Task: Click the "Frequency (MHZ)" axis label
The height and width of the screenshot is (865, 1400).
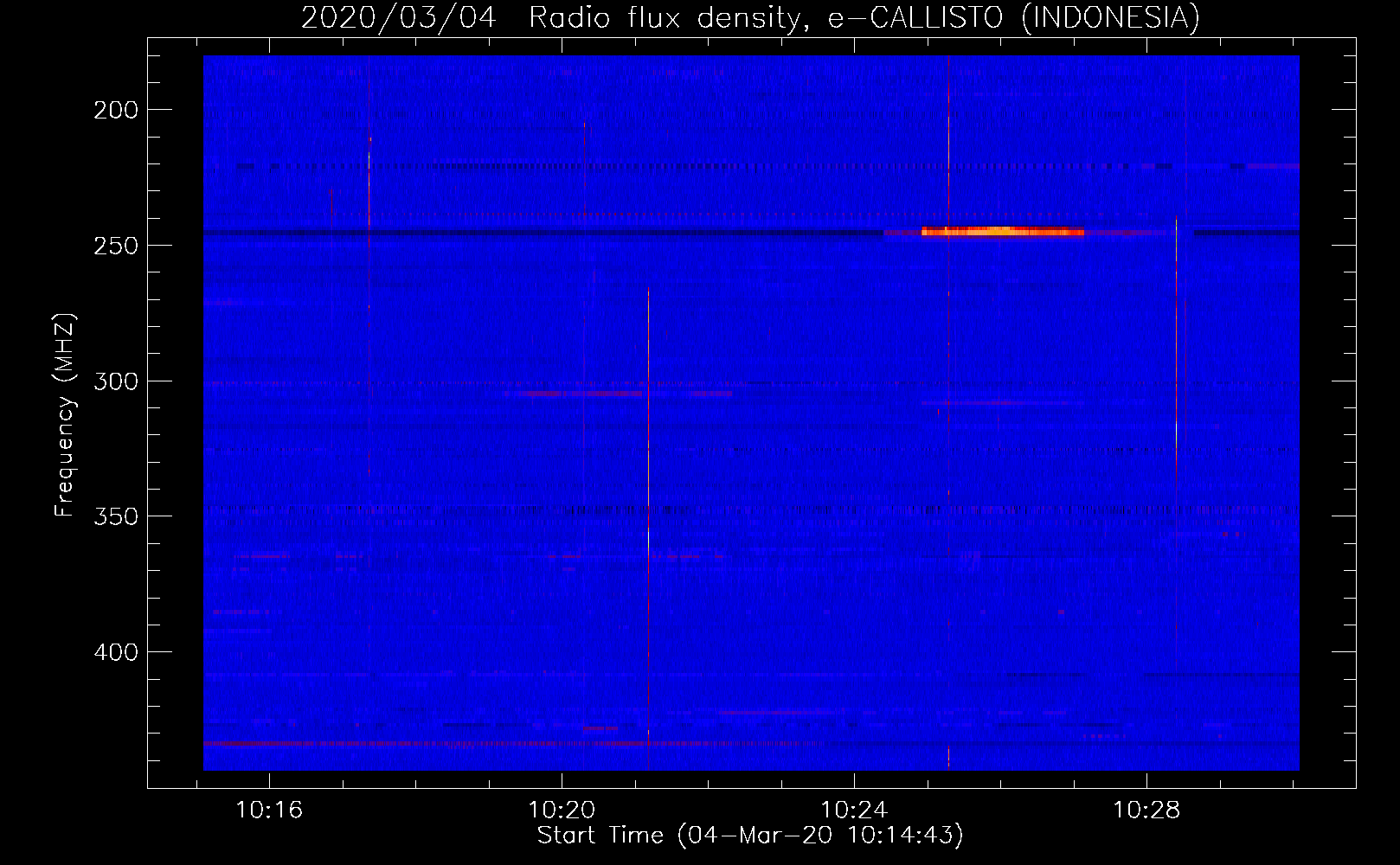Action: point(65,415)
